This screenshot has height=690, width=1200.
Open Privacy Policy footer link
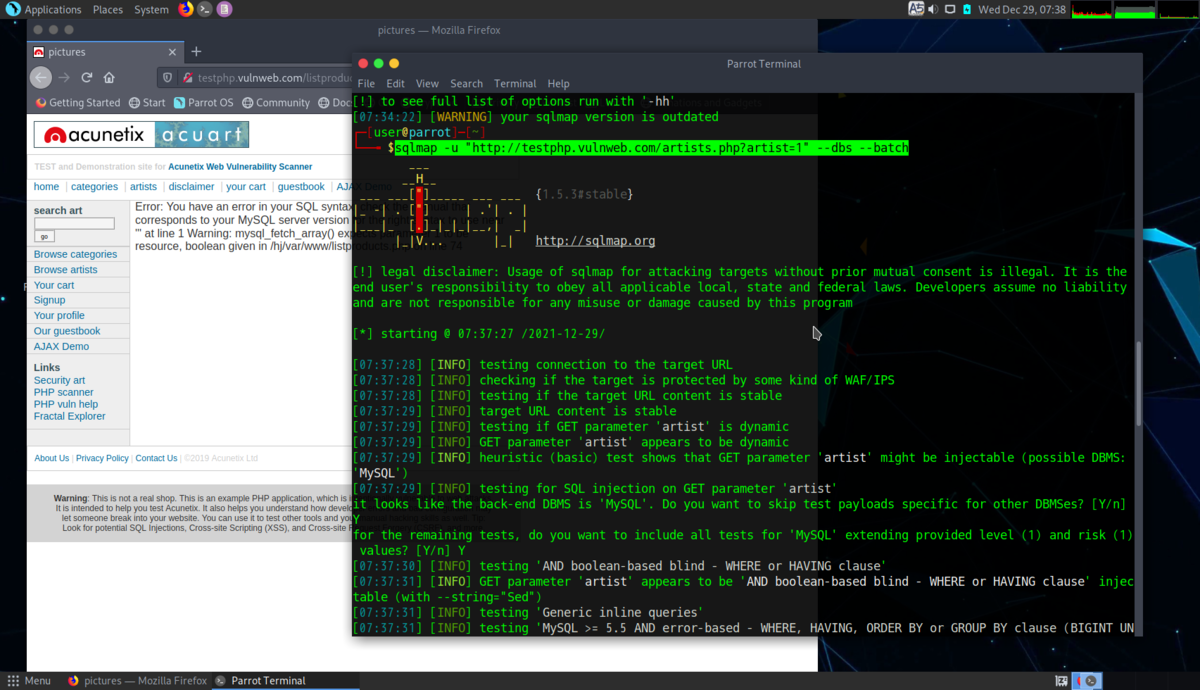point(102,458)
